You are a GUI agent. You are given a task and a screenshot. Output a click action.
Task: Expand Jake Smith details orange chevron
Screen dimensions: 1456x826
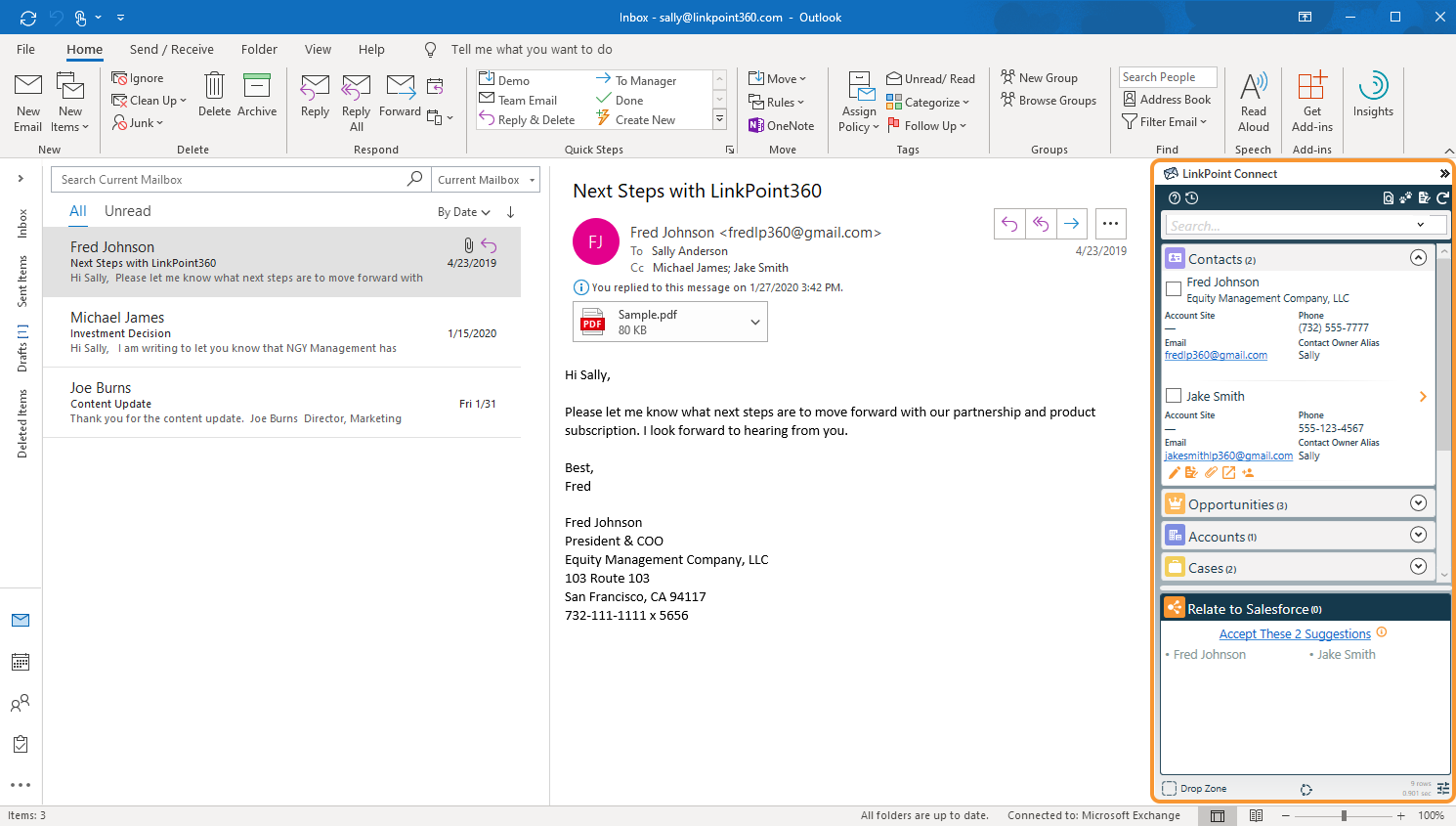[x=1423, y=397]
